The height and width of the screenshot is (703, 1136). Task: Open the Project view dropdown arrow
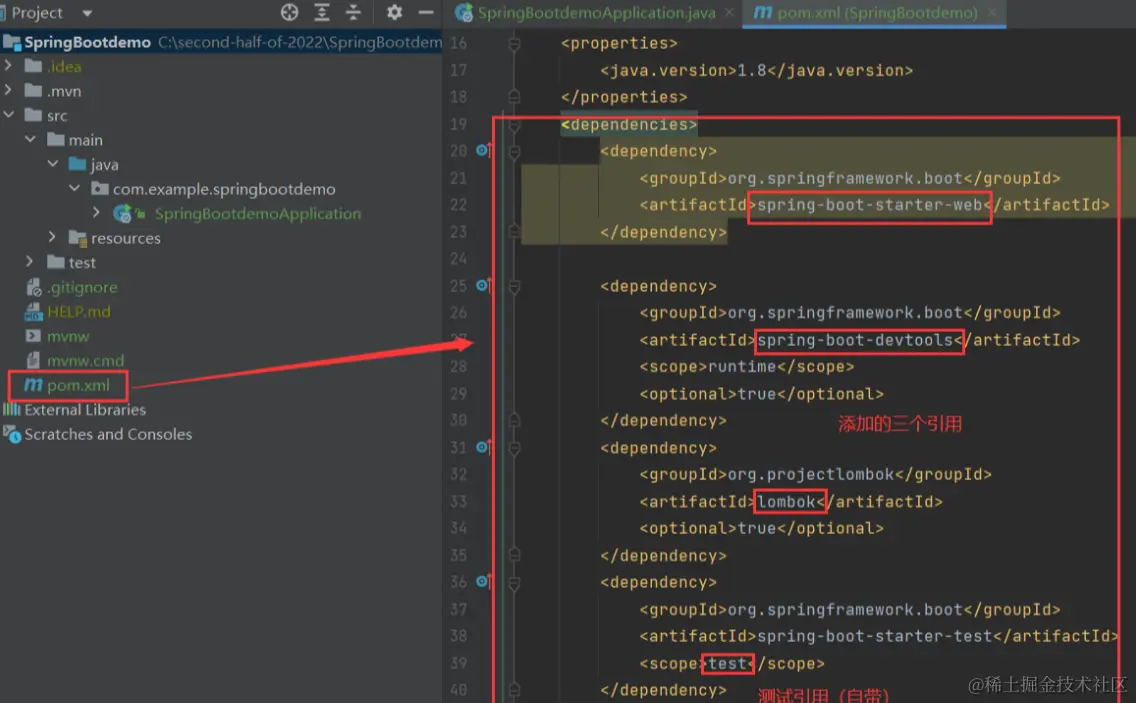pyautogui.click(x=87, y=13)
